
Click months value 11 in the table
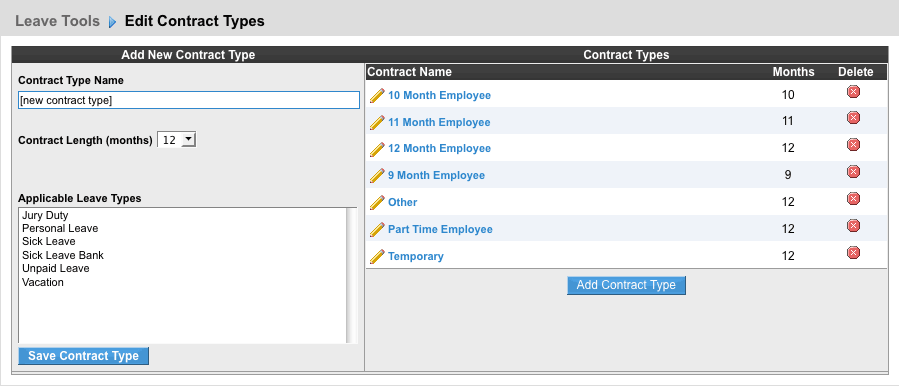pos(788,121)
